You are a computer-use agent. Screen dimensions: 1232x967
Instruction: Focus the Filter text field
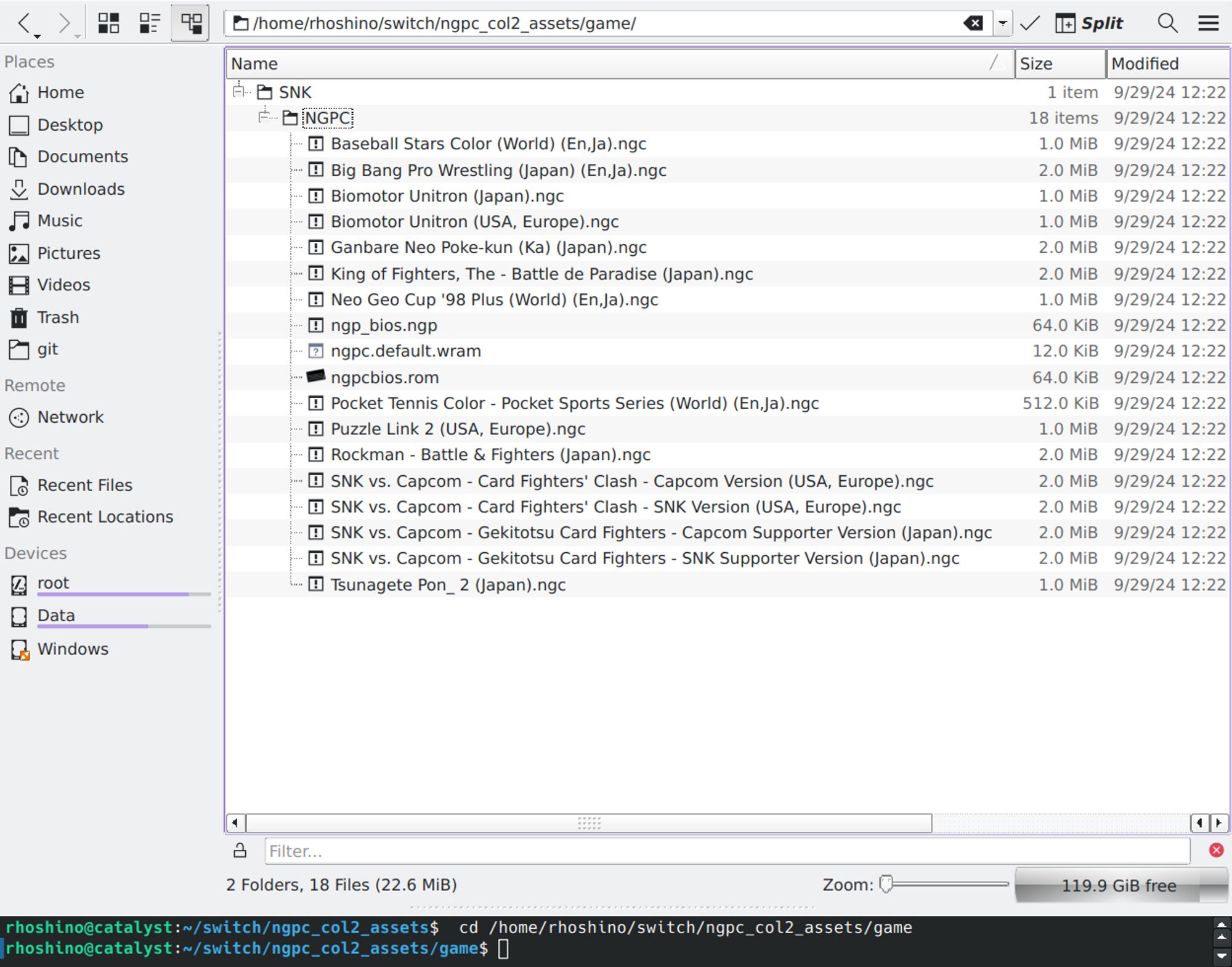727,851
